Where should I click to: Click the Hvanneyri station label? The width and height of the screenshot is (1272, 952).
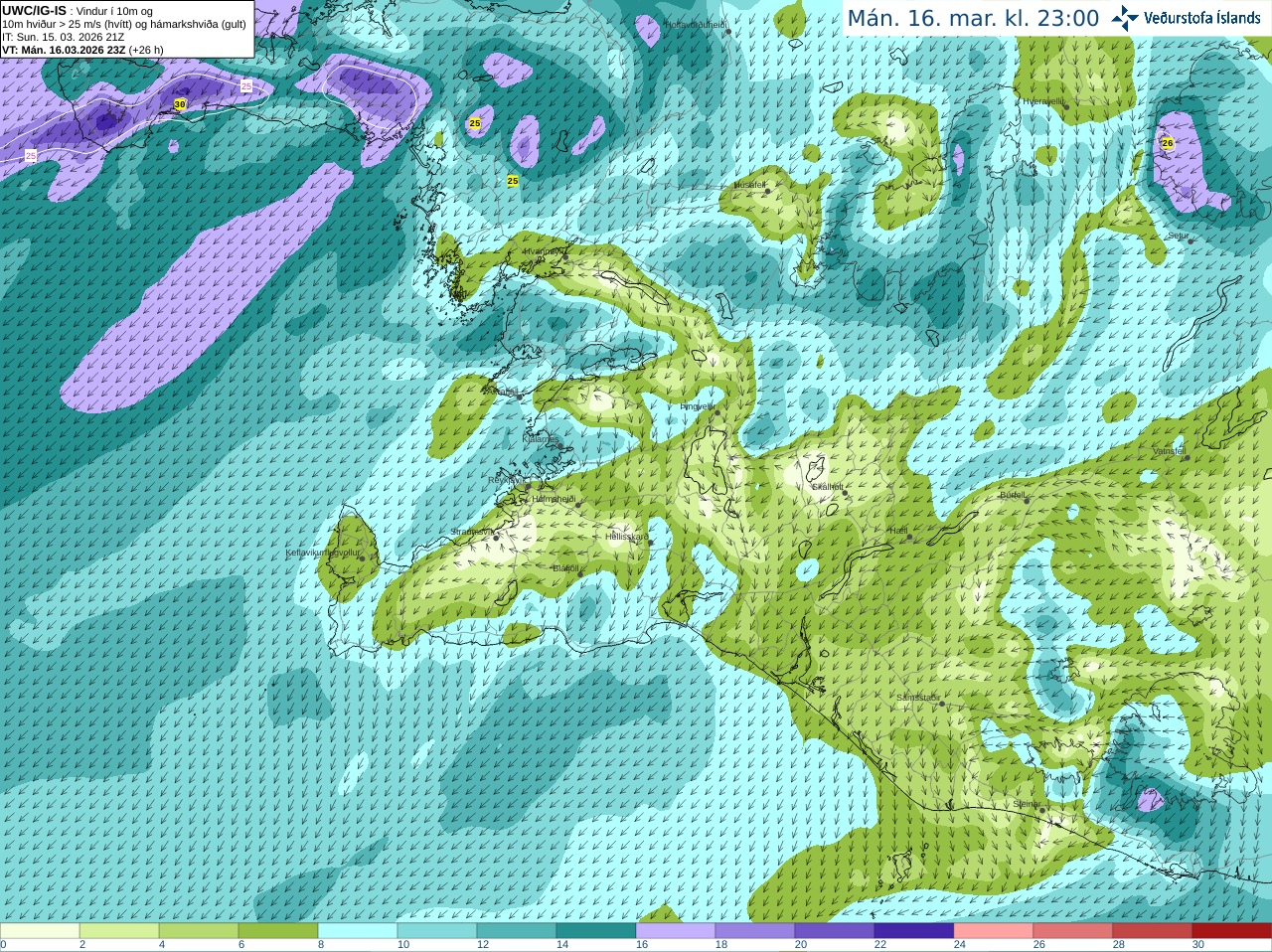coord(543,252)
